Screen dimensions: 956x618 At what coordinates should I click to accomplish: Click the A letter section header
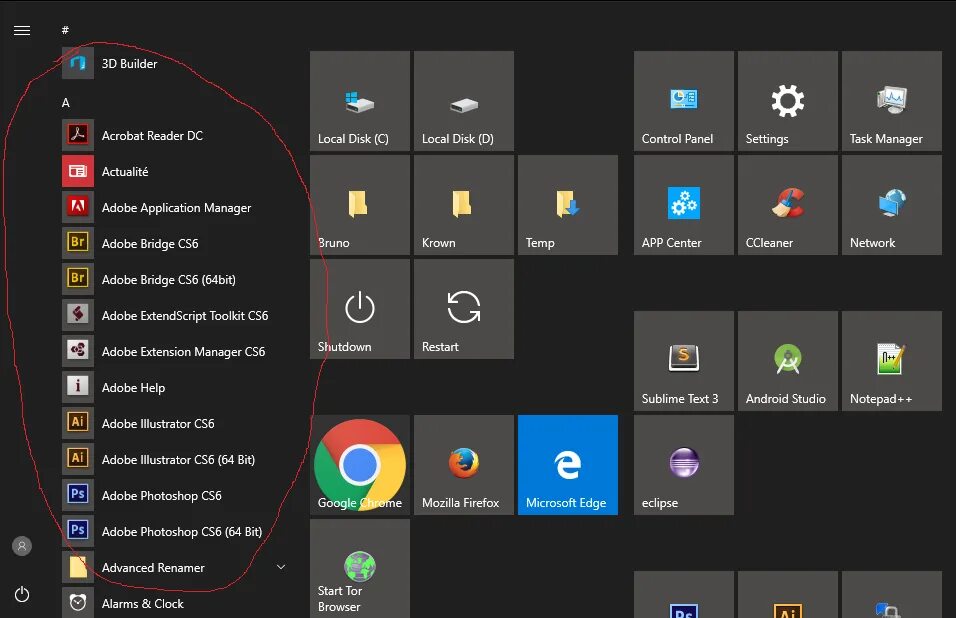pos(66,102)
